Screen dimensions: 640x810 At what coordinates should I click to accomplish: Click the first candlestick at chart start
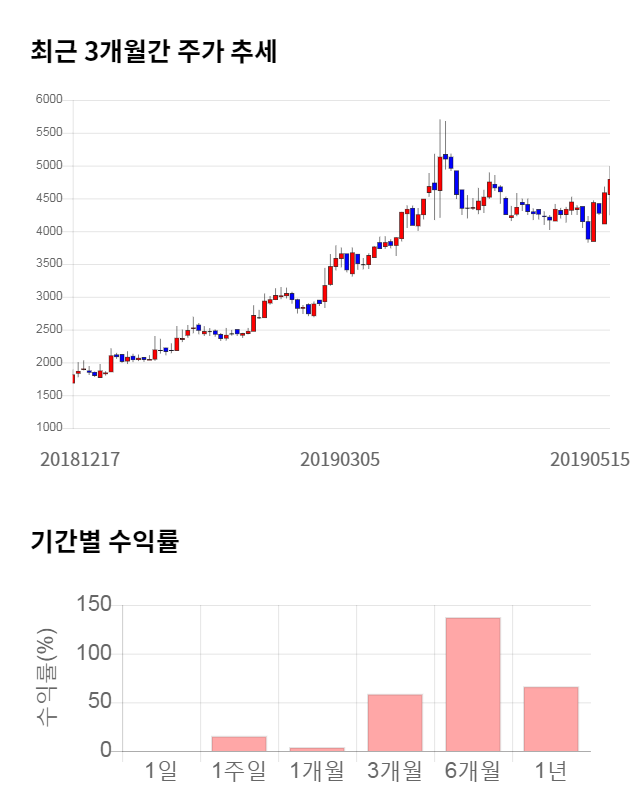tap(73, 377)
